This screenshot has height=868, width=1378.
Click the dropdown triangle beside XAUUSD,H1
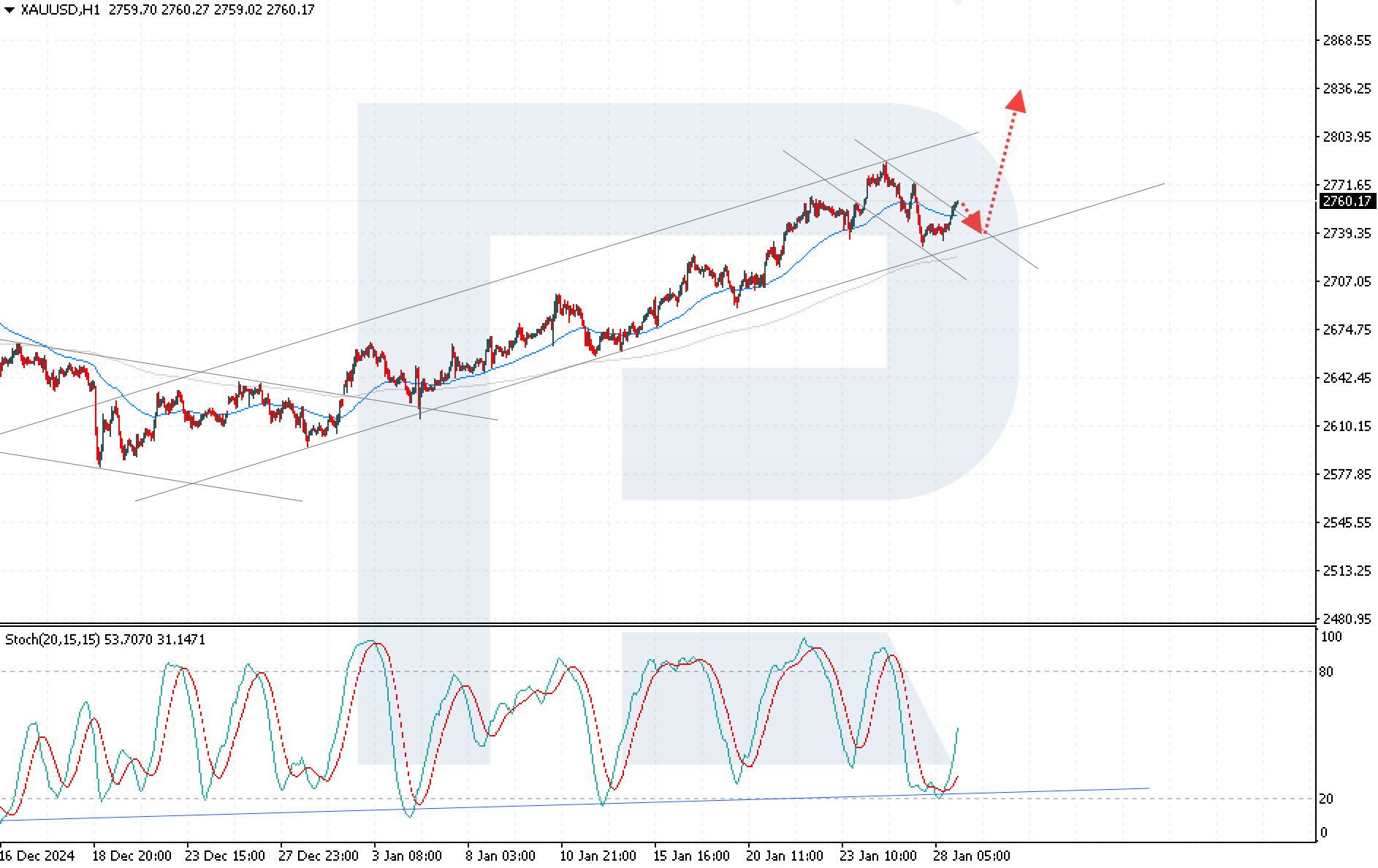pyautogui.click(x=9, y=10)
